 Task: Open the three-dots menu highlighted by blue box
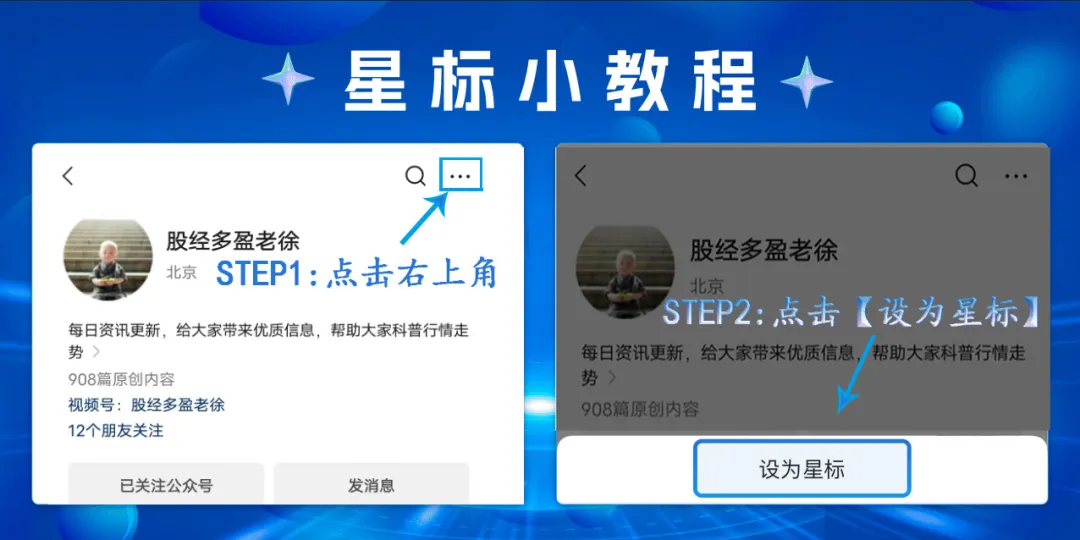(x=460, y=176)
